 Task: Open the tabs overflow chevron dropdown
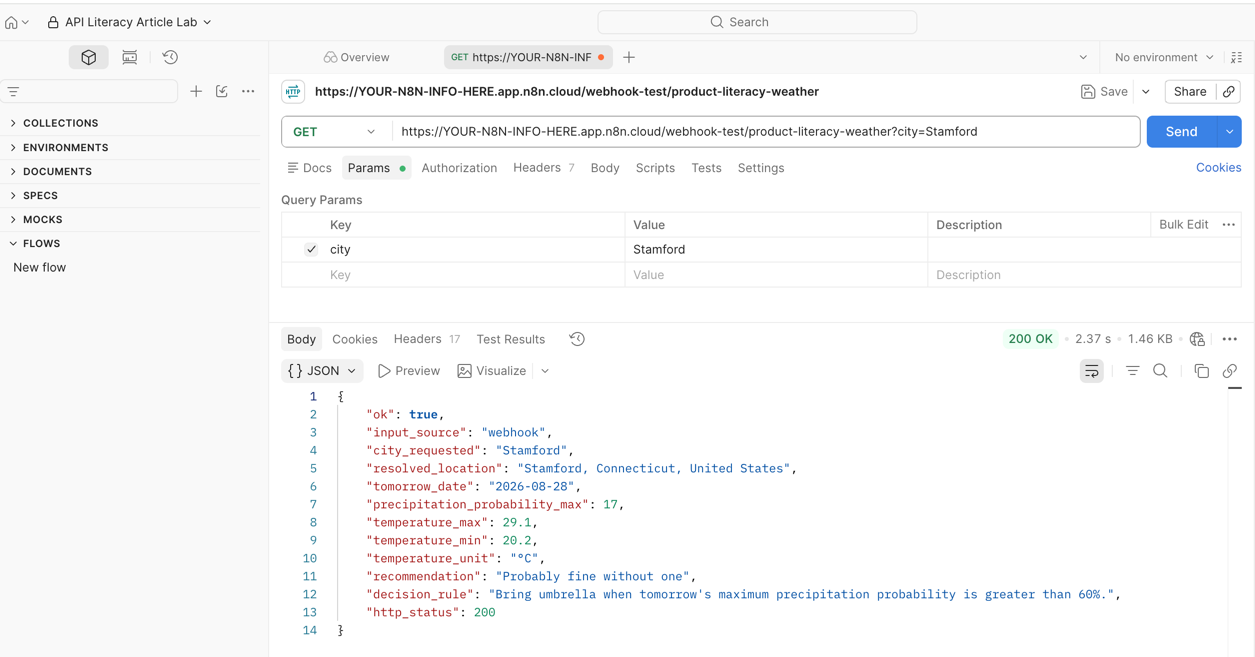[1083, 58]
